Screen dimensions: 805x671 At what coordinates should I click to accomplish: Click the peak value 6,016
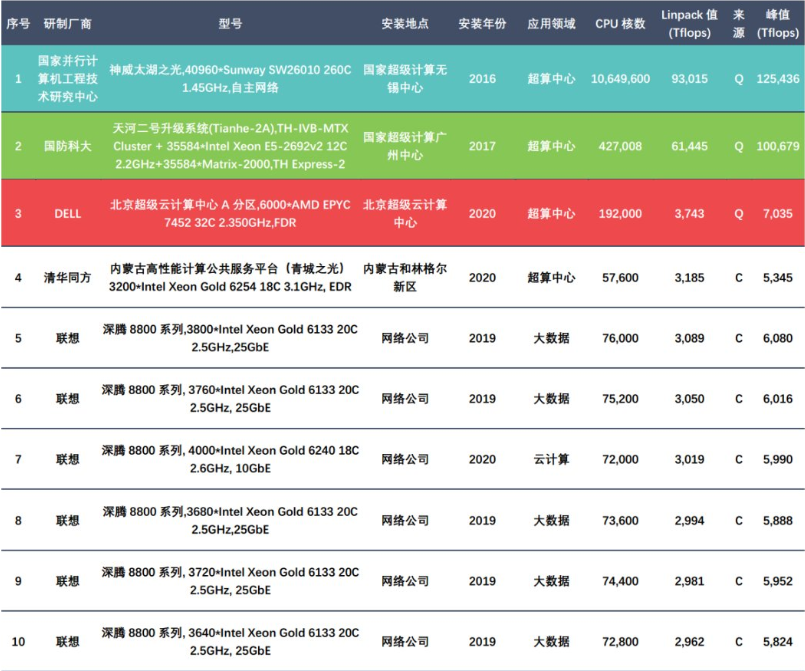[777, 399]
